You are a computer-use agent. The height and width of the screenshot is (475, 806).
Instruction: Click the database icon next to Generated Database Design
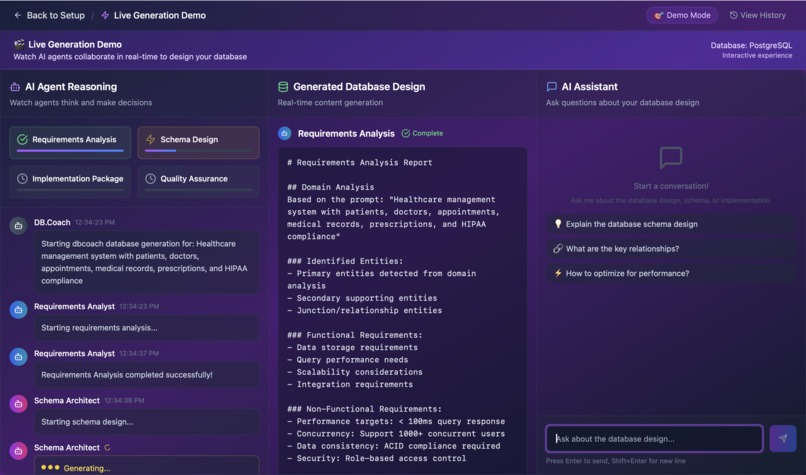(x=283, y=87)
